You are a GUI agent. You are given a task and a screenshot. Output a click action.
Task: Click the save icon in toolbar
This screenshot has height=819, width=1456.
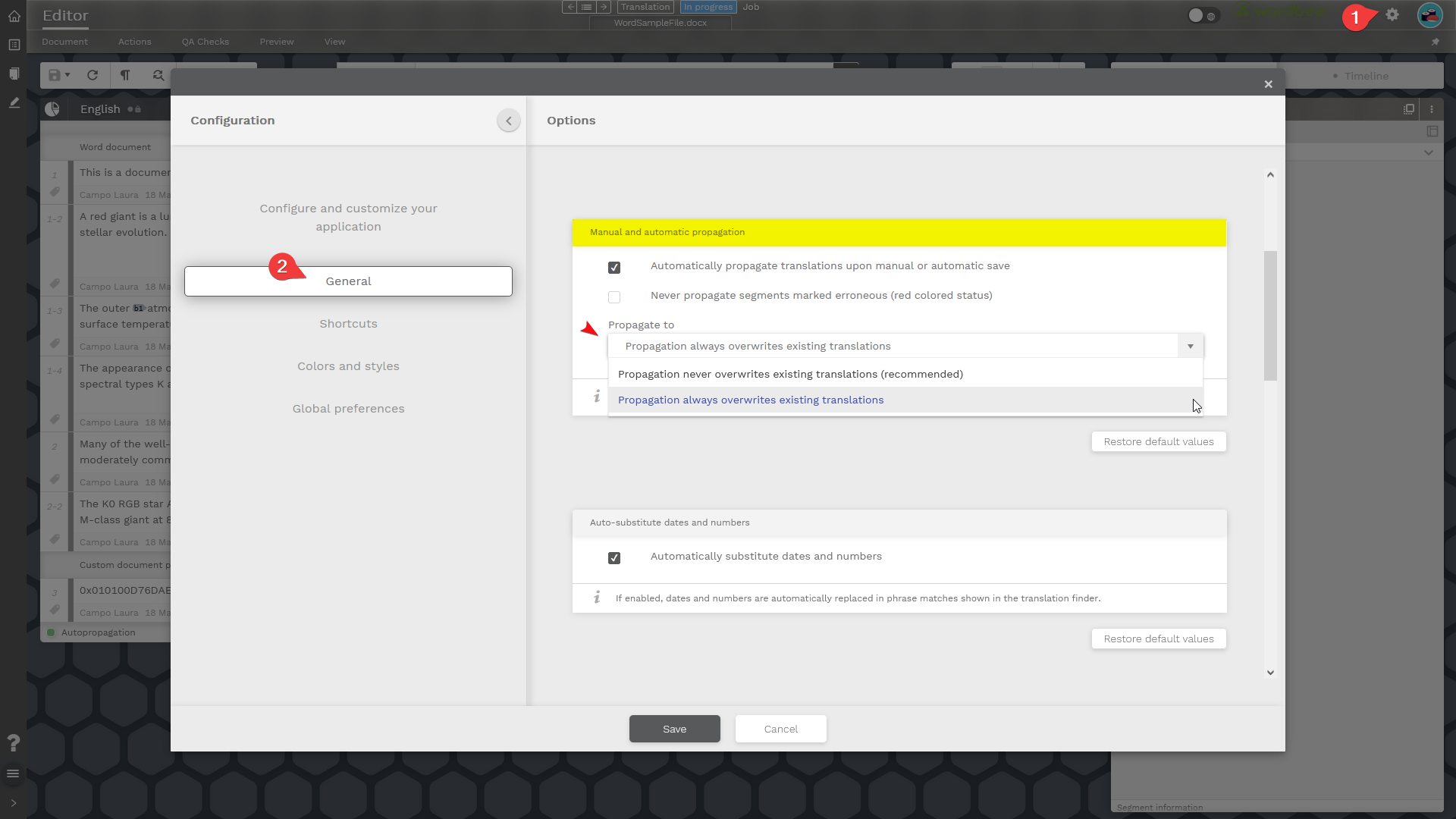55,75
